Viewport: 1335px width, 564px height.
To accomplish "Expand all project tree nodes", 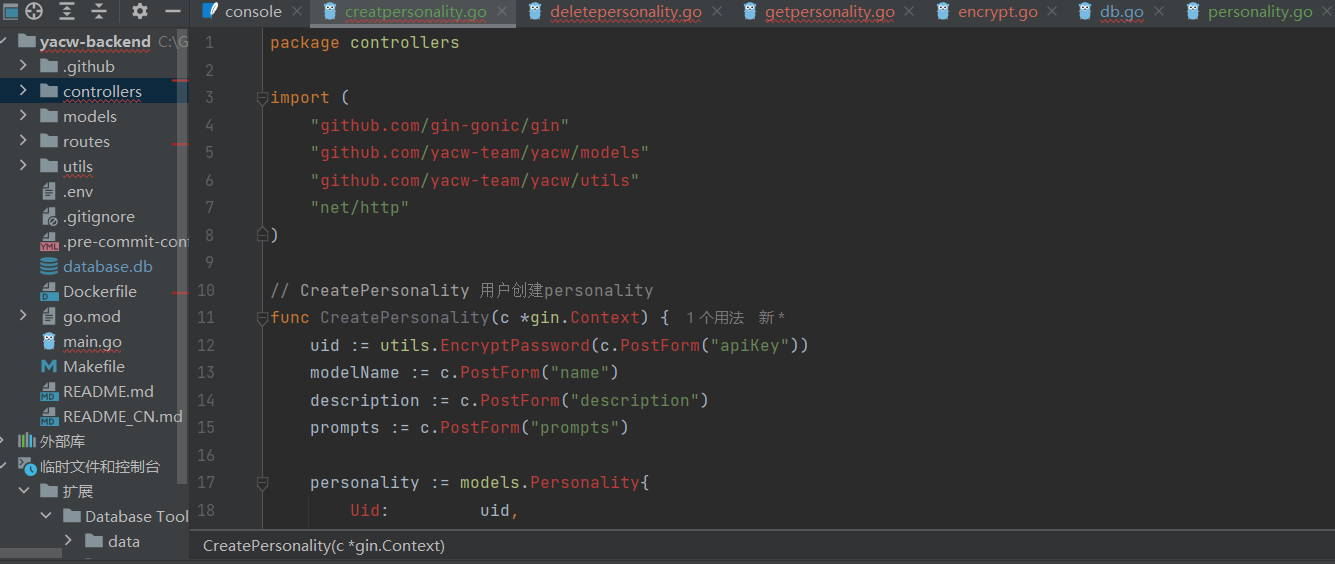I will tap(67, 12).
